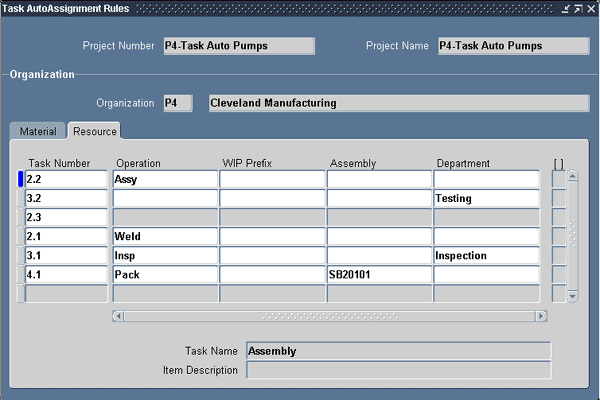Click the horizontal scrollbar right arrow

click(x=541, y=316)
